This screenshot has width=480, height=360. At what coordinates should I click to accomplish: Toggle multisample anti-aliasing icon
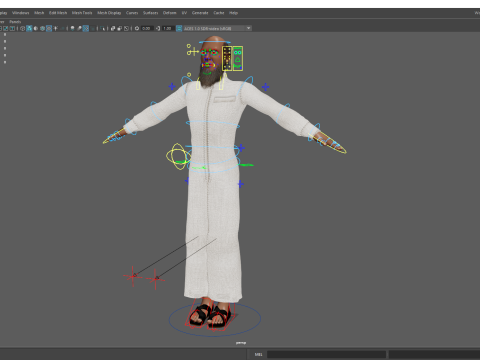pos(86,28)
